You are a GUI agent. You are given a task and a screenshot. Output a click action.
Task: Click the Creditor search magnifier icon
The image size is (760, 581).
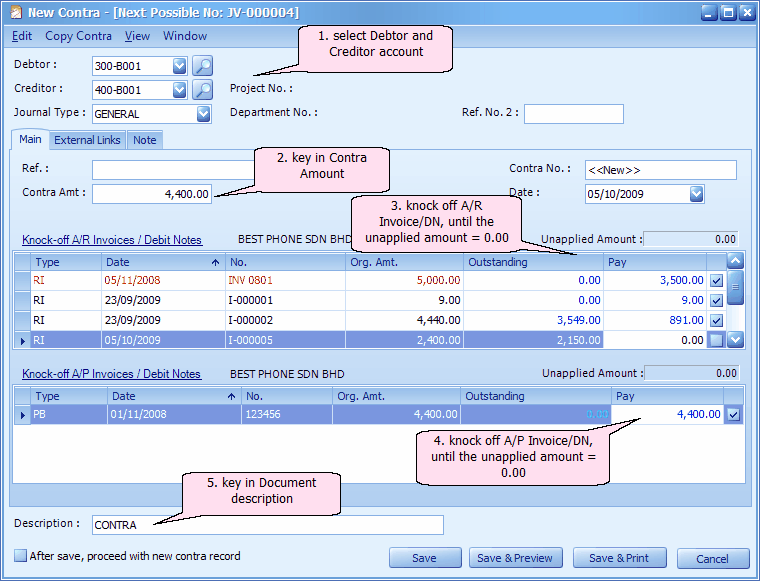point(202,90)
